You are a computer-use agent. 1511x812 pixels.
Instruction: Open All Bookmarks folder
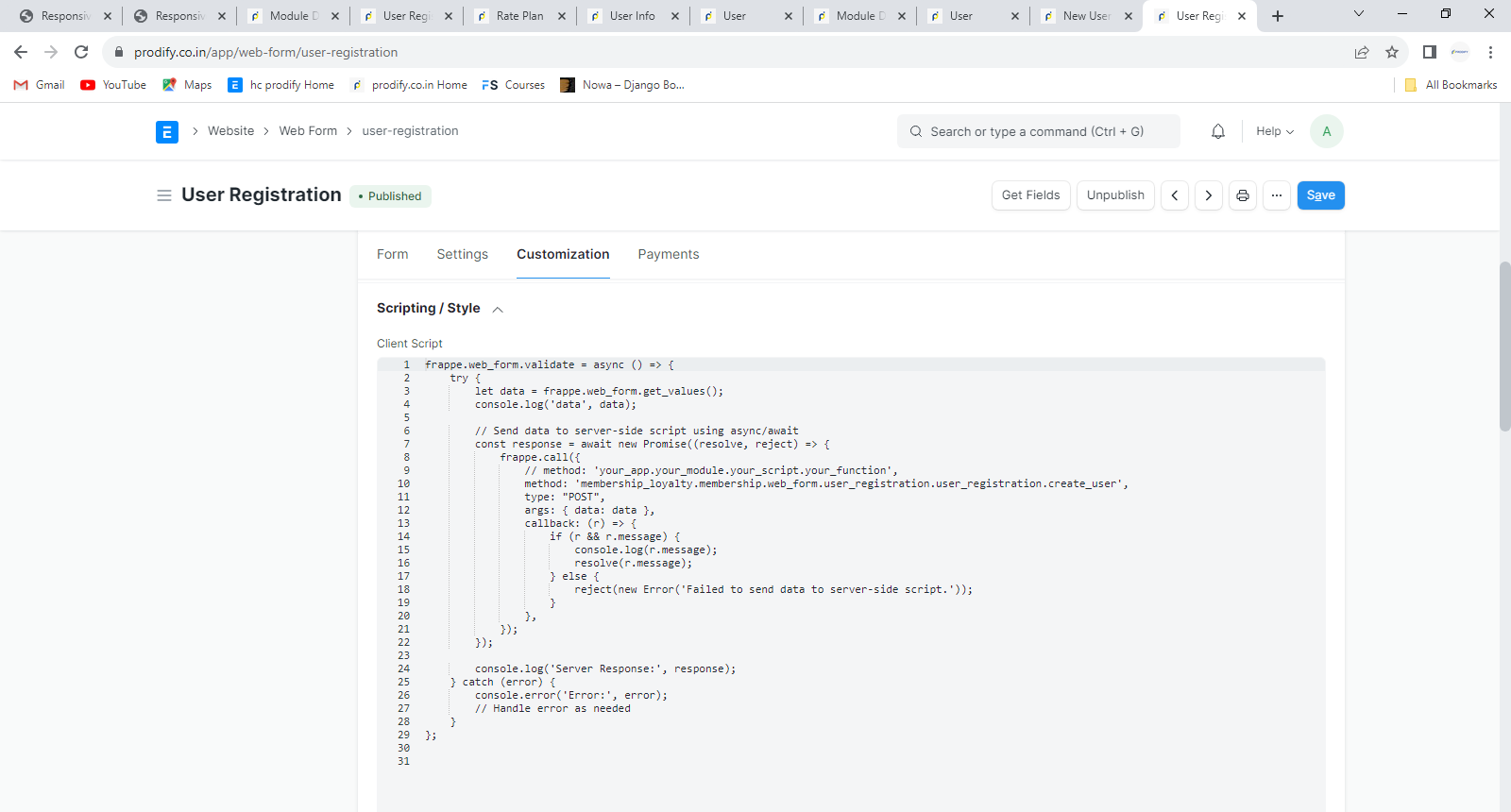[1452, 85]
